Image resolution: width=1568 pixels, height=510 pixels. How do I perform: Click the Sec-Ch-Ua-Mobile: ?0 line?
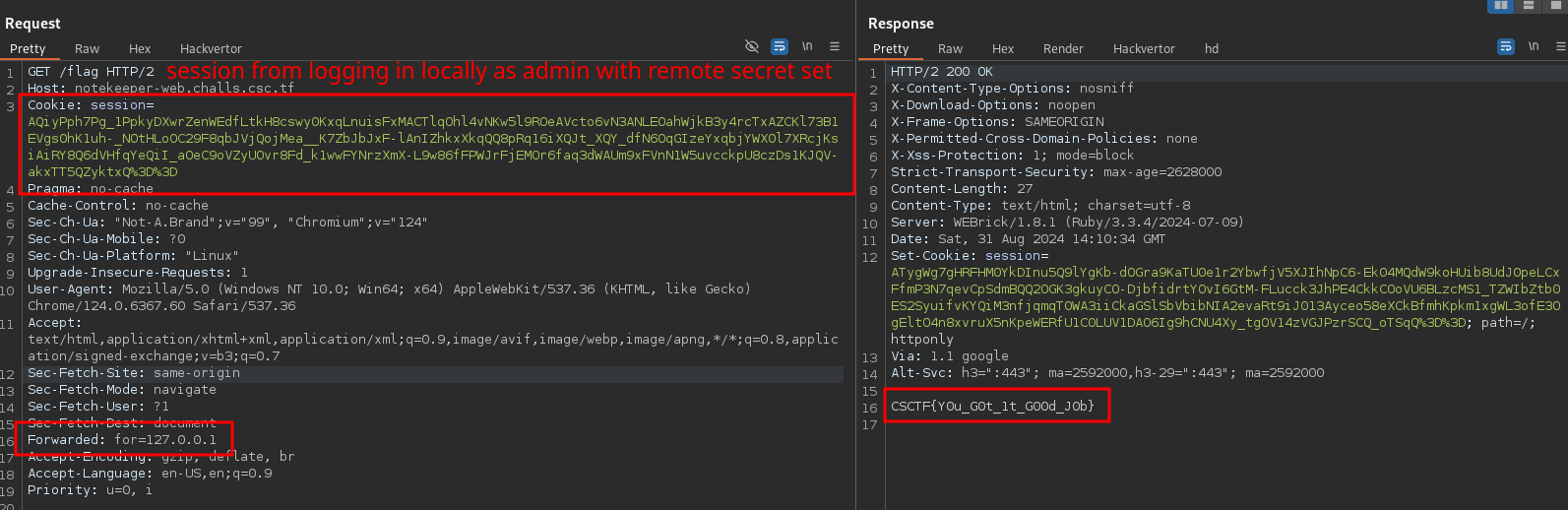click(106, 239)
